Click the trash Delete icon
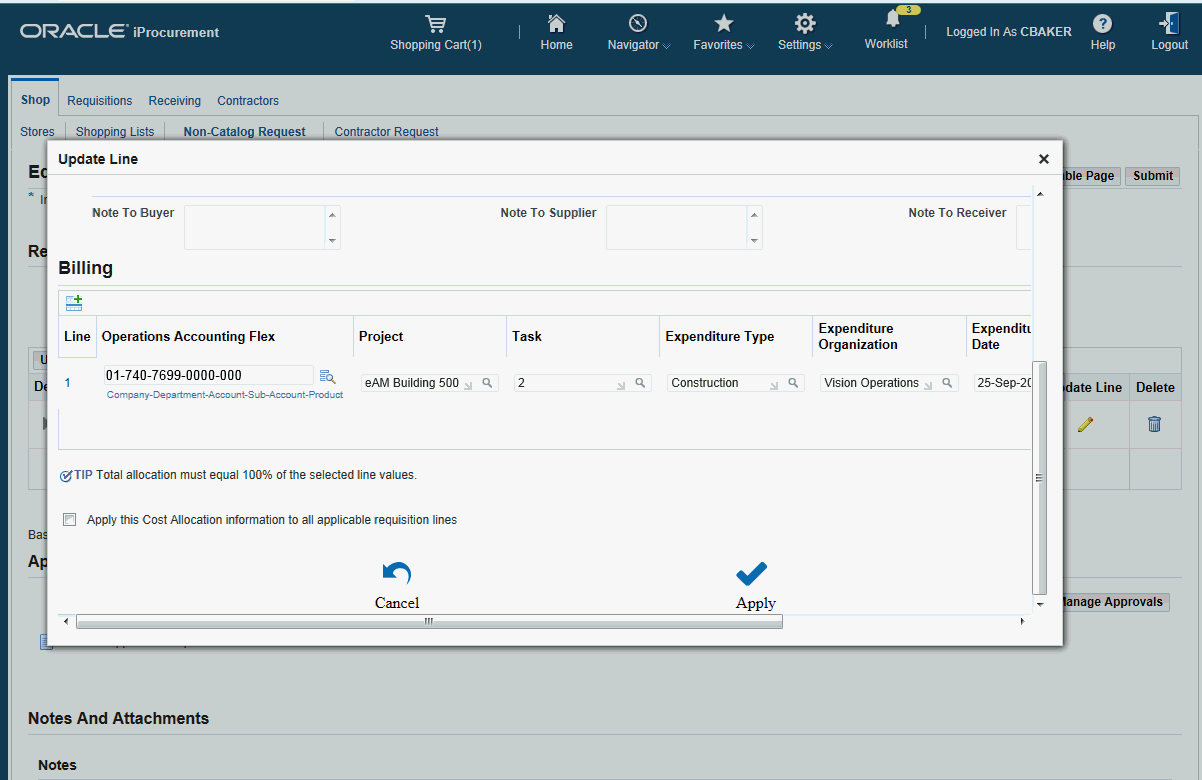This screenshot has height=780, width=1202. [x=1154, y=424]
